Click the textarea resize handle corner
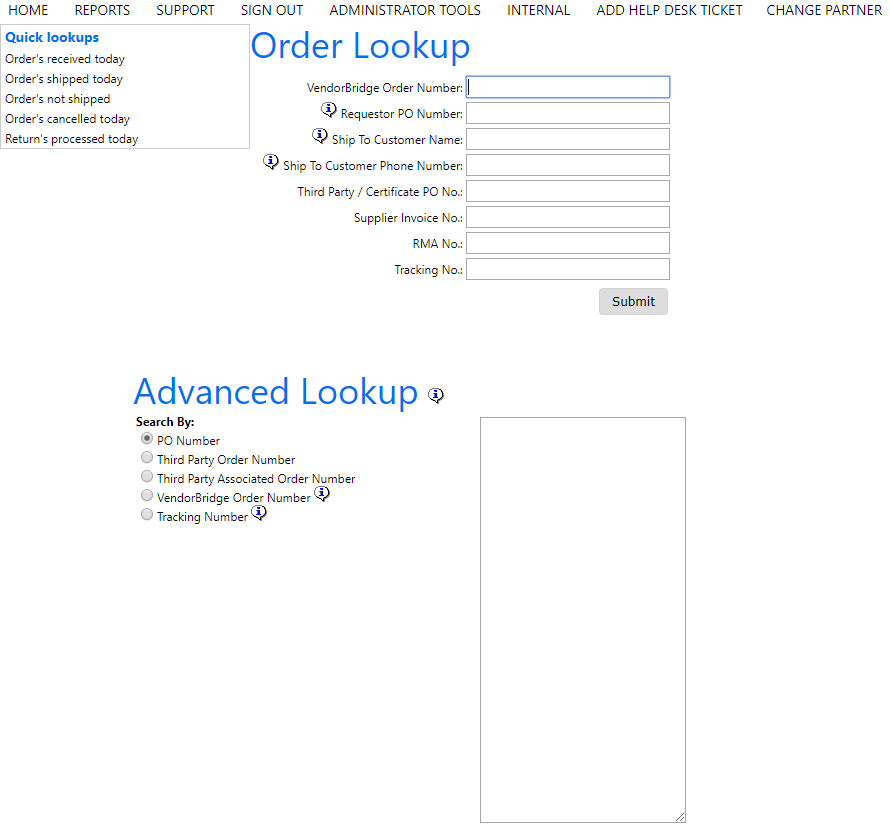Viewport: 890px width, 829px height. [x=681, y=818]
